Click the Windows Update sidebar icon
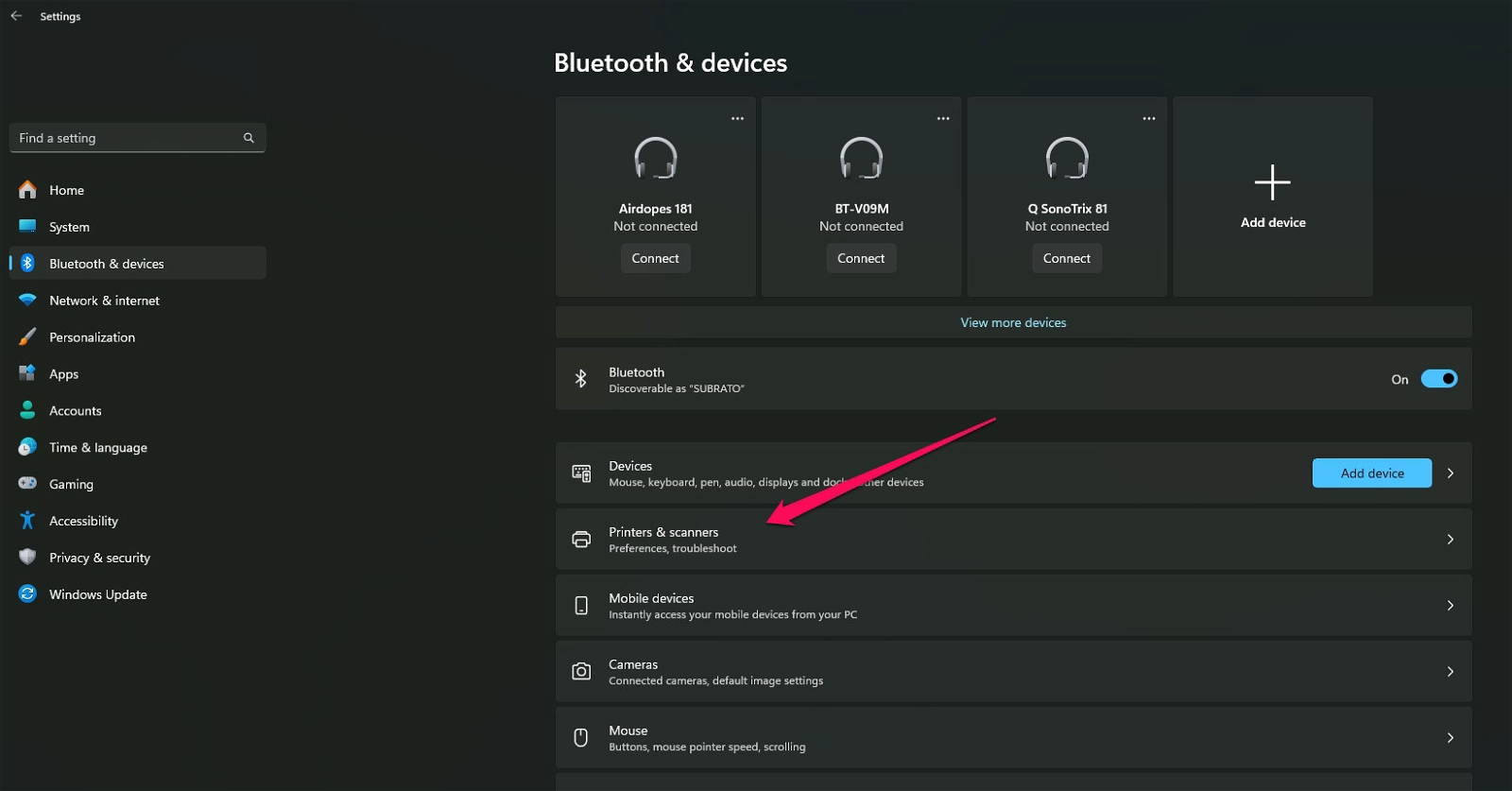 click(27, 594)
